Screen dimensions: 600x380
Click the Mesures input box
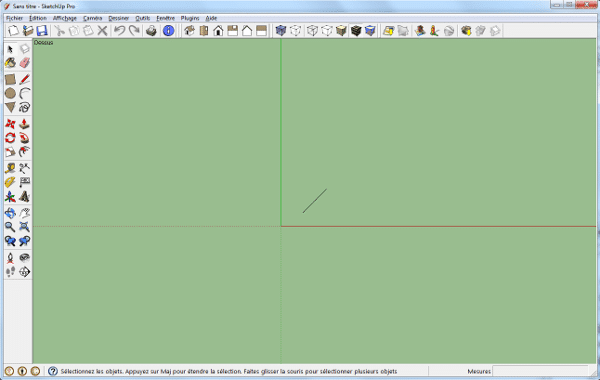[540, 371]
